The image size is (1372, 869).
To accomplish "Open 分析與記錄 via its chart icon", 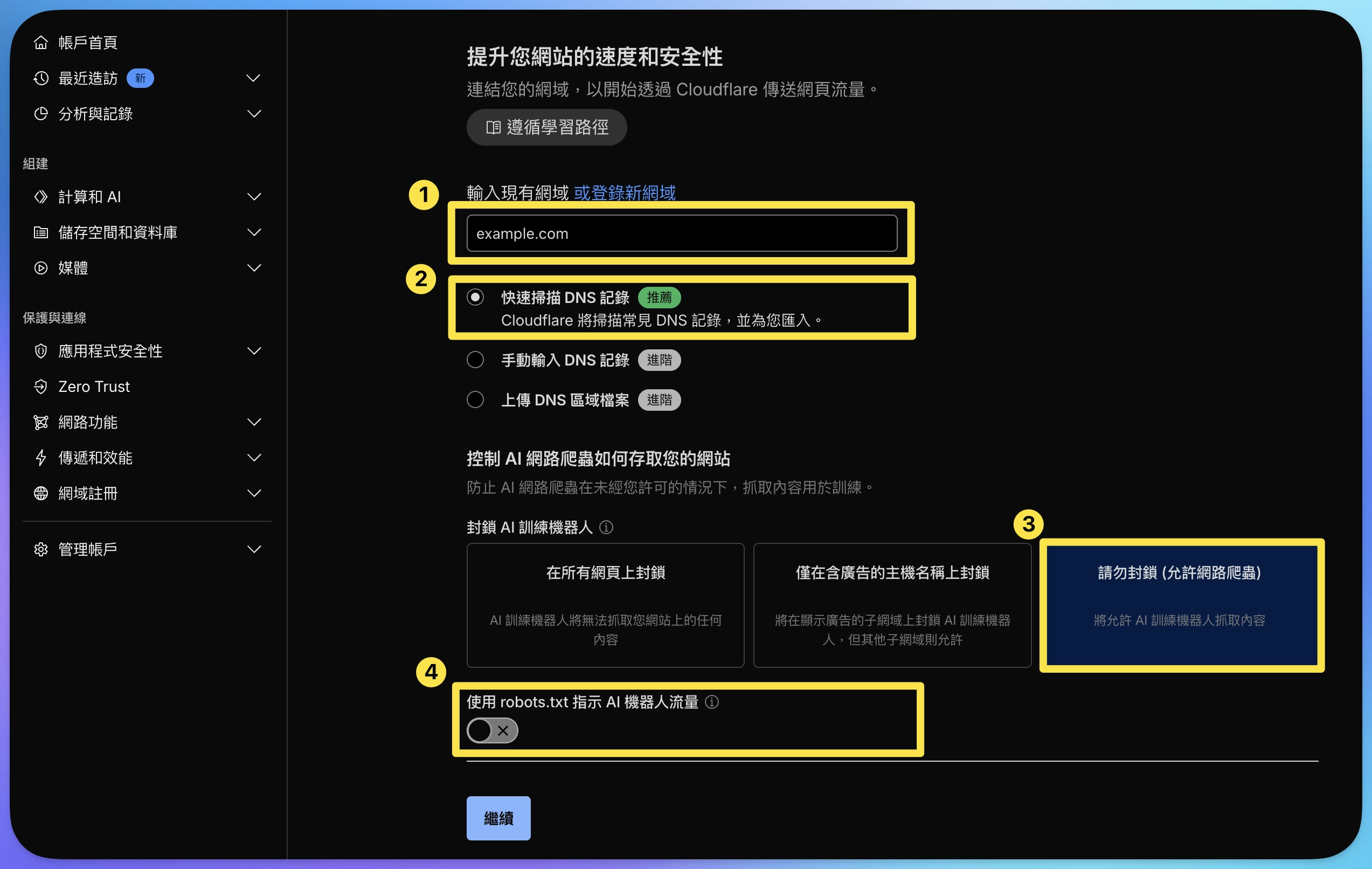I will (40, 114).
